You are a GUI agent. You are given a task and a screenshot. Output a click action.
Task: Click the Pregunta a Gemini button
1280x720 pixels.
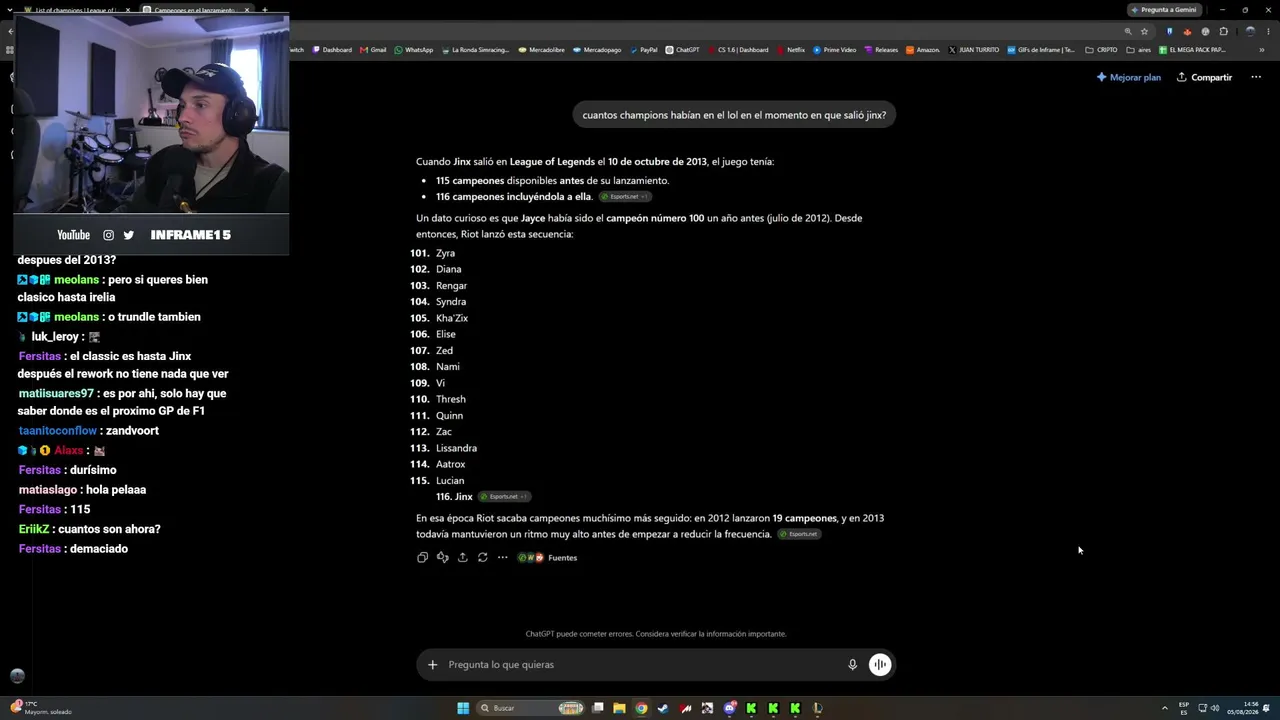tap(1163, 10)
